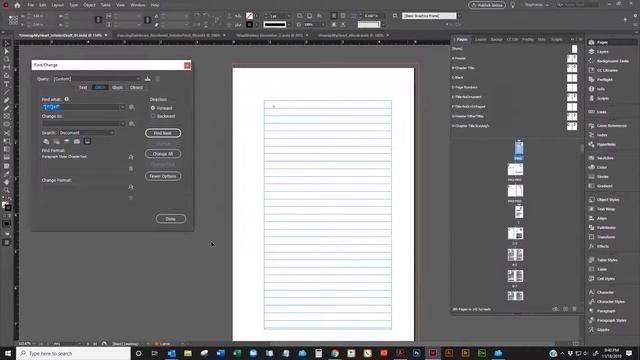Click the Publish Online button
The width and height of the screenshot is (640, 360).
[487, 5]
